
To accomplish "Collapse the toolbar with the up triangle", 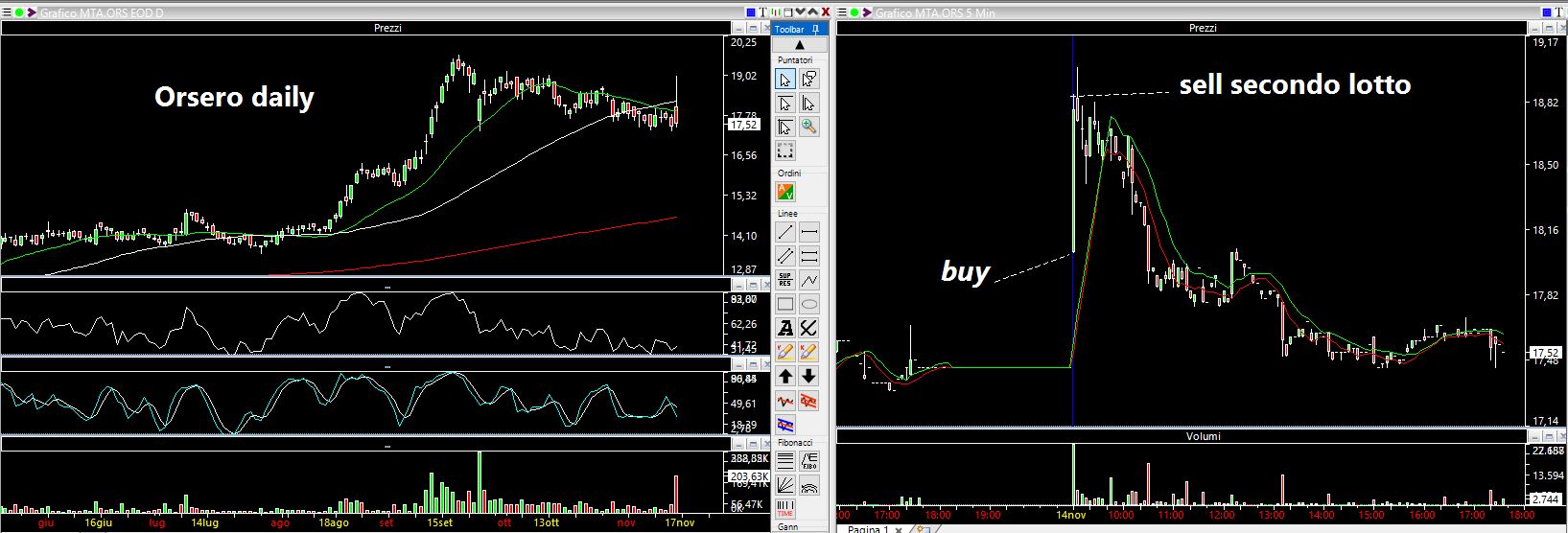I will 799,45.
